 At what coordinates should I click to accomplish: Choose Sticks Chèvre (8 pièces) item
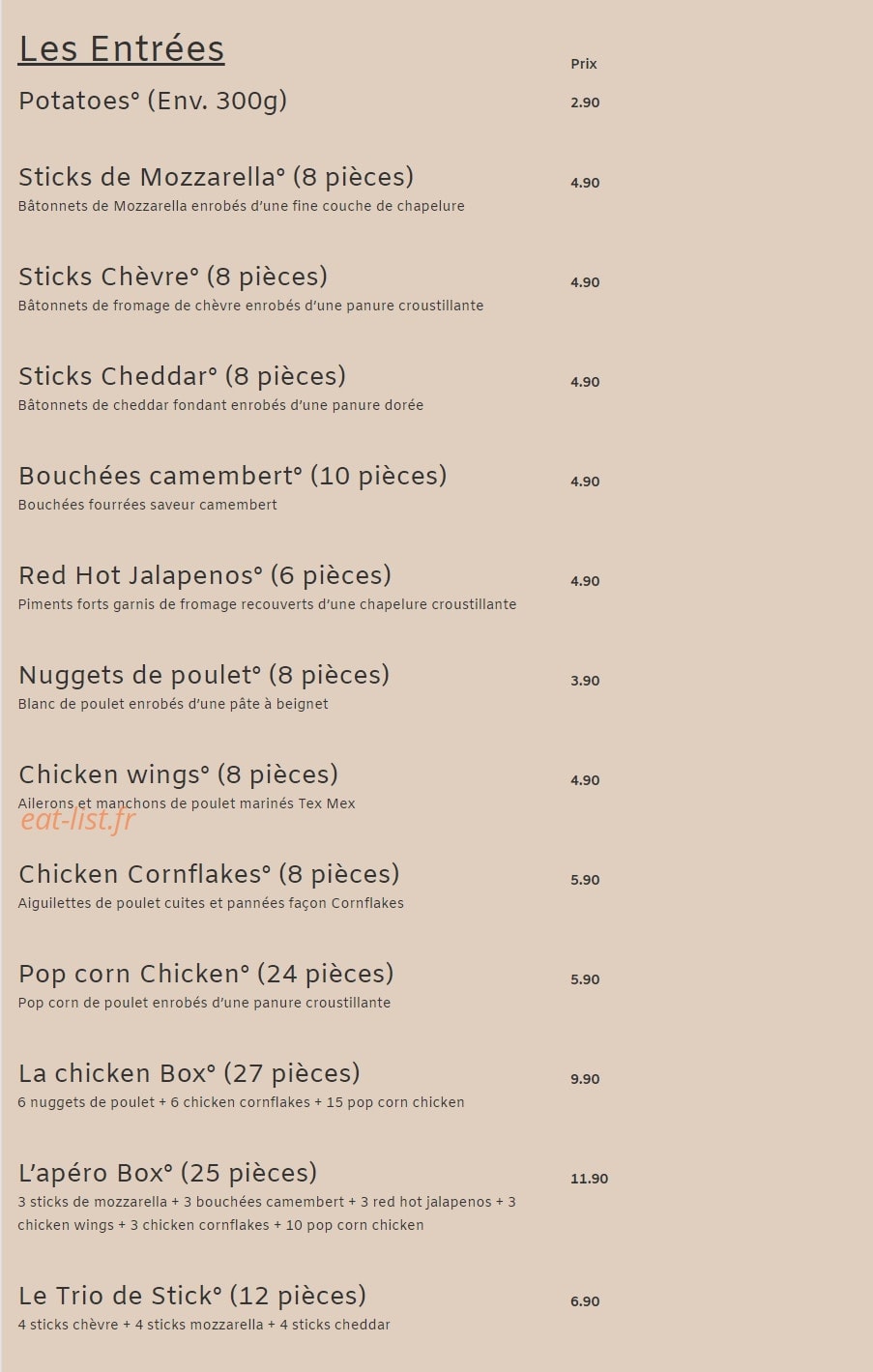pos(173,277)
